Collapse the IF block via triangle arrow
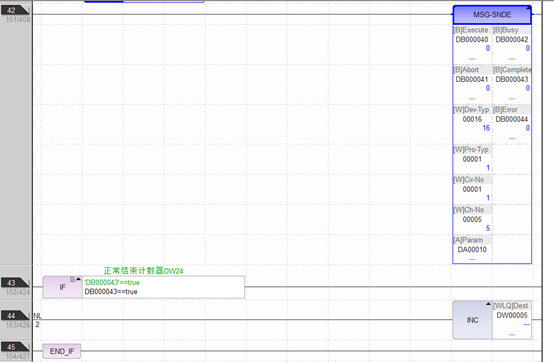The height and width of the screenshot is (362, 554). tap(79, 279)
